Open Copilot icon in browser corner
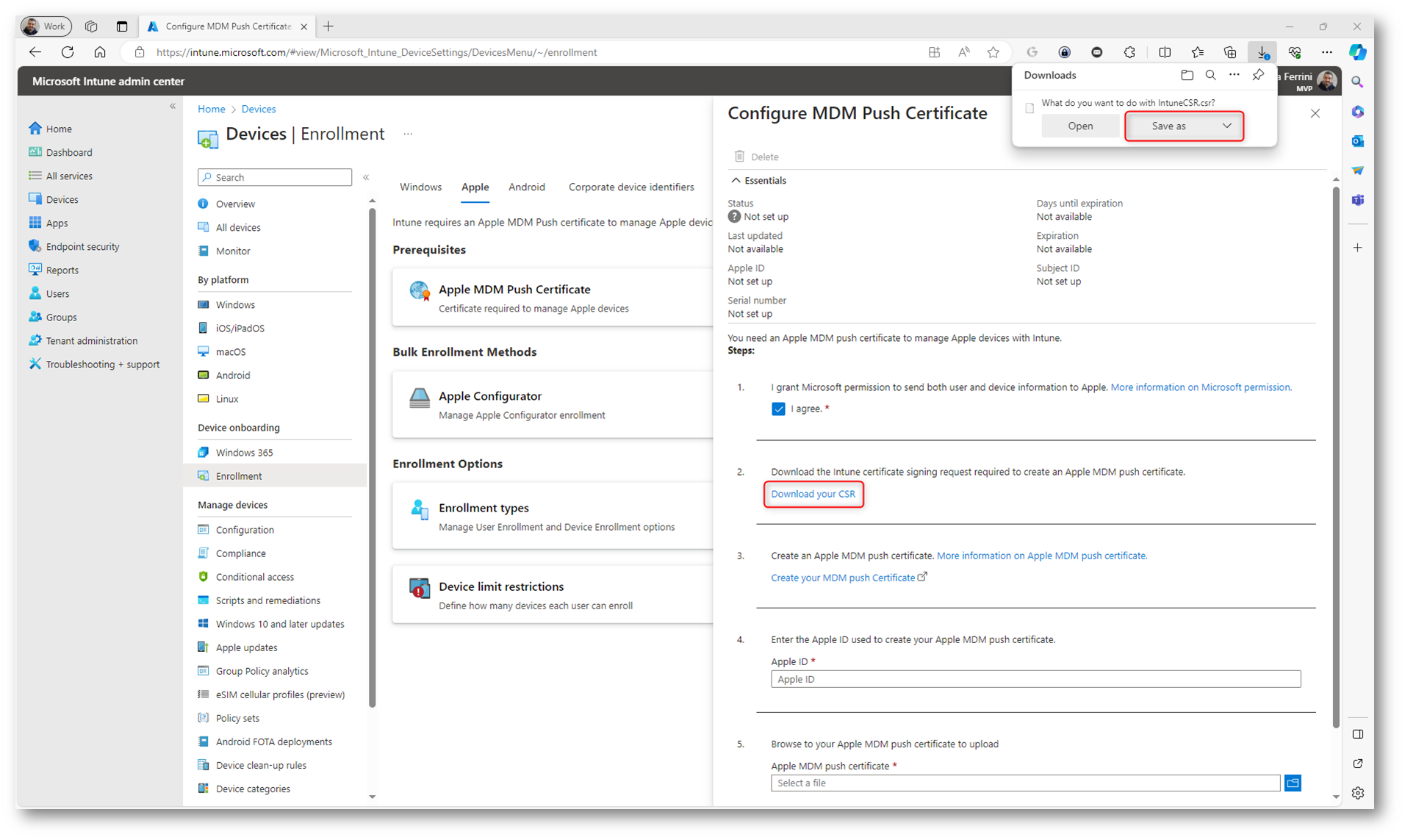This screenshot has height=840, width=1405. tap(1357, 52)
